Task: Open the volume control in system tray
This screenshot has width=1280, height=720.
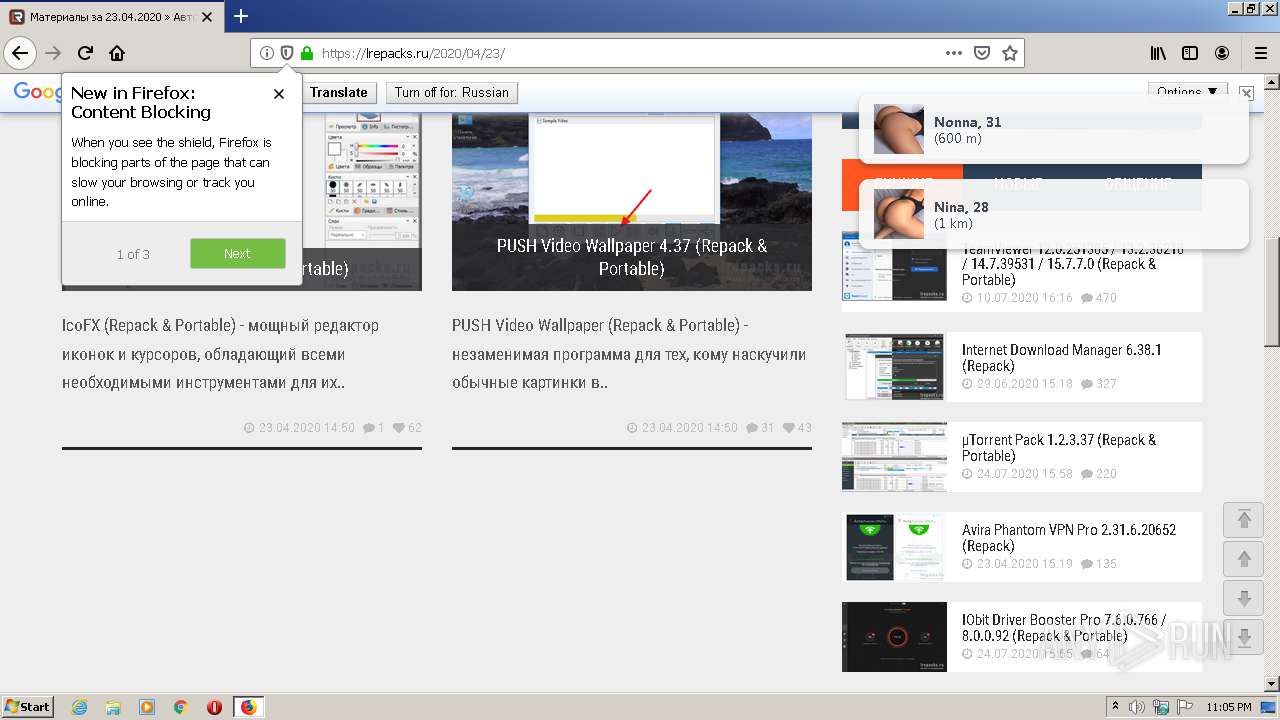Action: pyautogui.click(x=1136, y=707)
